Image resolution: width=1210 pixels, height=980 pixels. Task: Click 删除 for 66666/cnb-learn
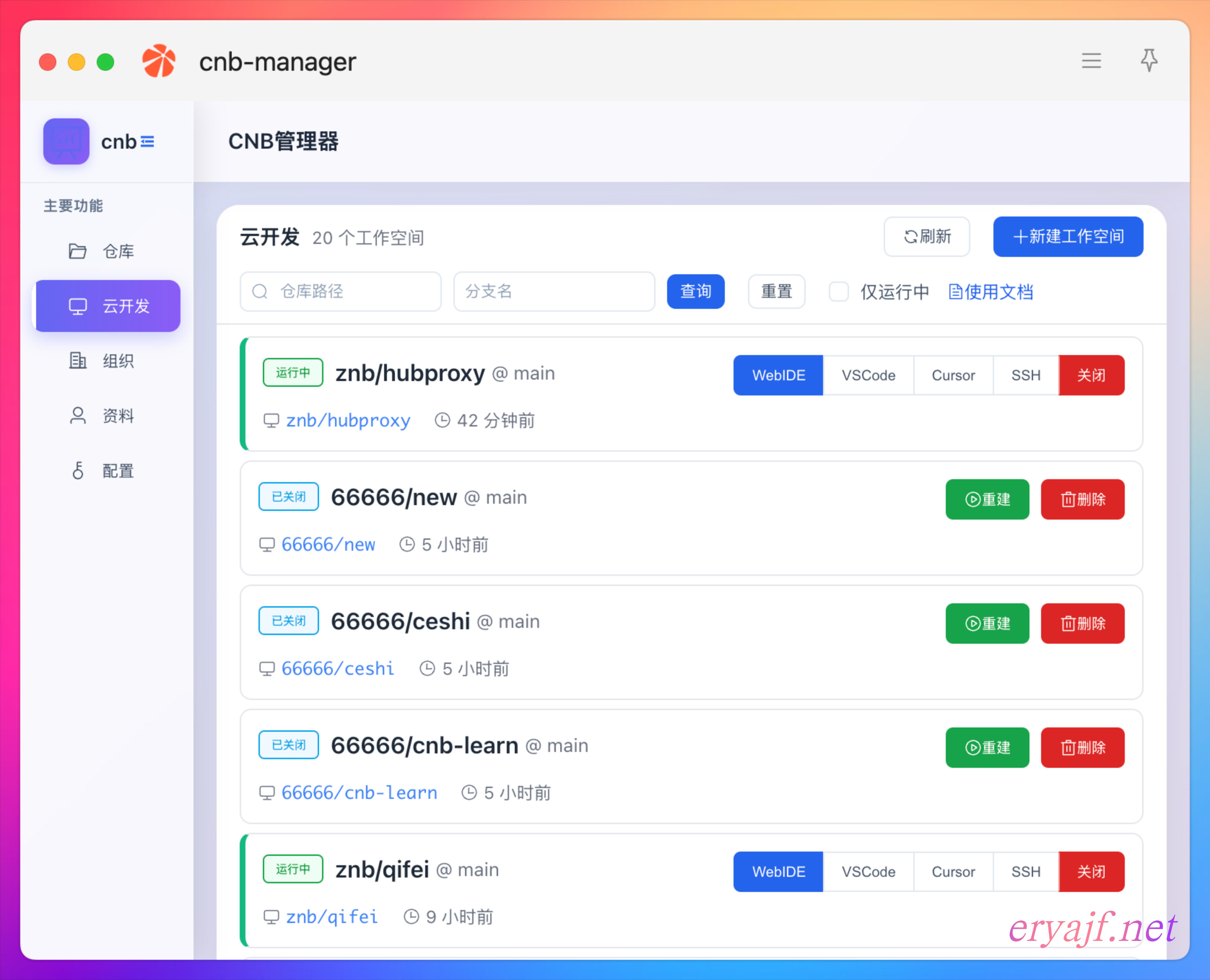[1082, 748]
